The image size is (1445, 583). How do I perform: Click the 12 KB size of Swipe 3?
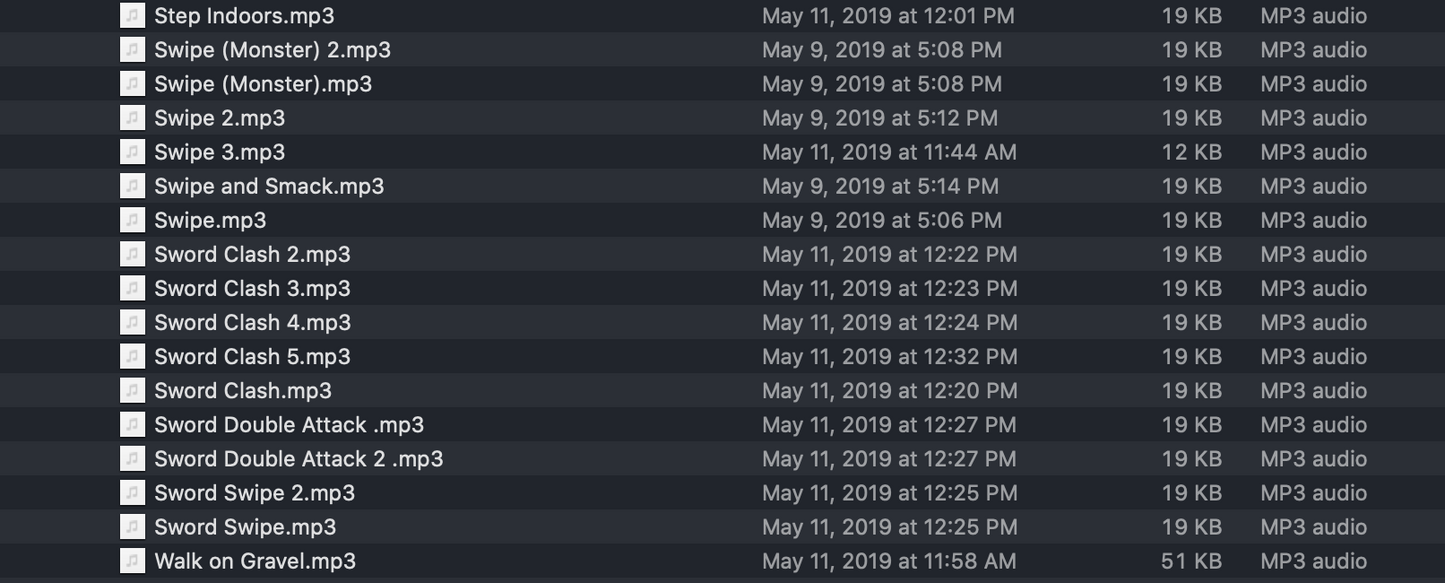[1191, 152]
